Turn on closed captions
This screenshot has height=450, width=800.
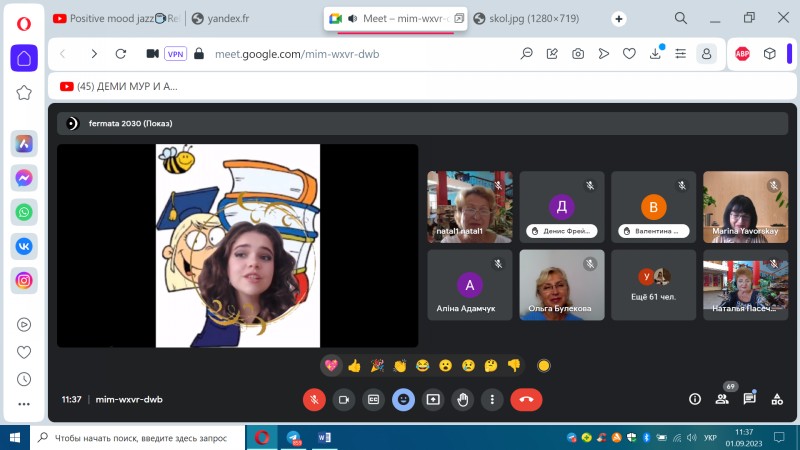[x=374, y=399]
